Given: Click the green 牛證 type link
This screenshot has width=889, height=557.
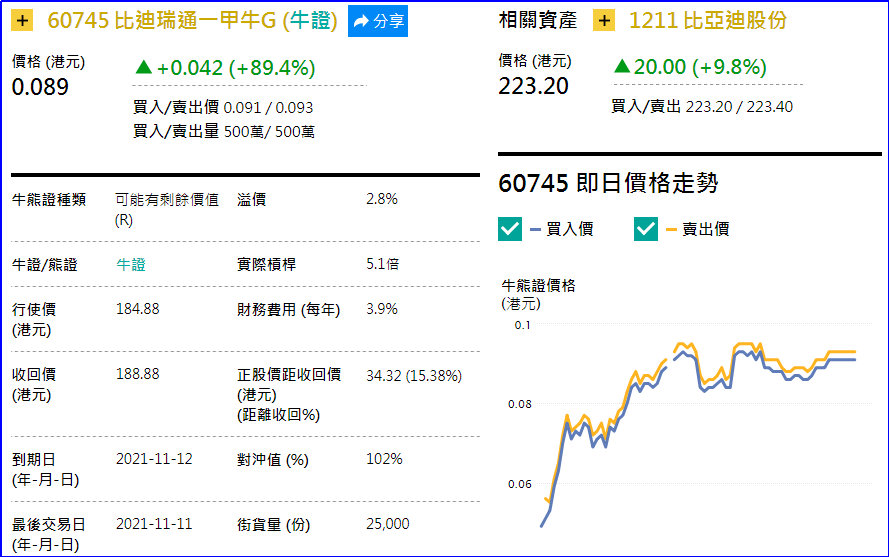Looking at the screenshot, I should click(131, 264).
